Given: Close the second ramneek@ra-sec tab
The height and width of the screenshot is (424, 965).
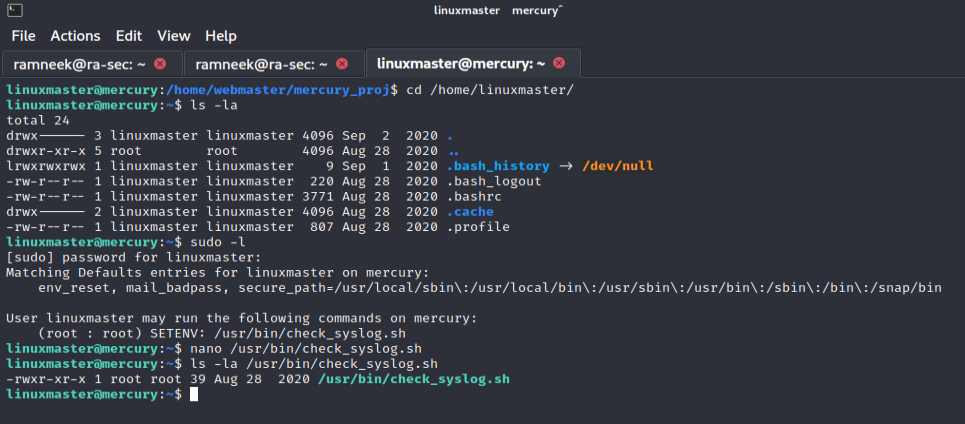Looking at the screenshot, I should [x=342, y=64].
